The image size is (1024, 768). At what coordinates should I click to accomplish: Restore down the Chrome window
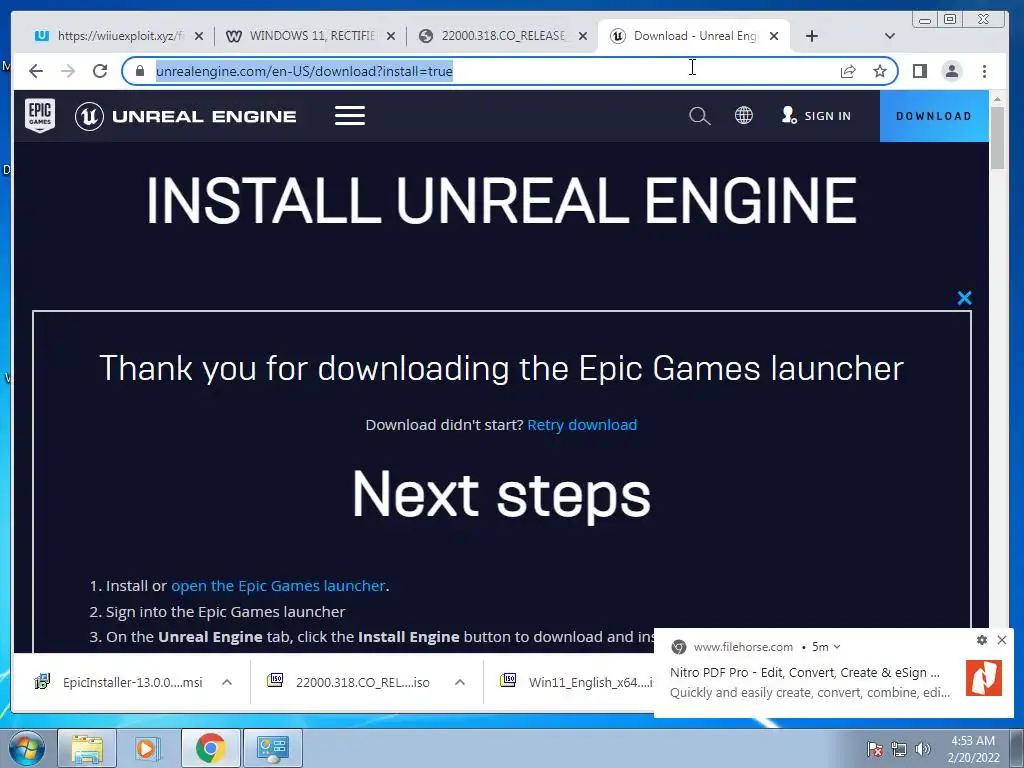click(950, 20)
